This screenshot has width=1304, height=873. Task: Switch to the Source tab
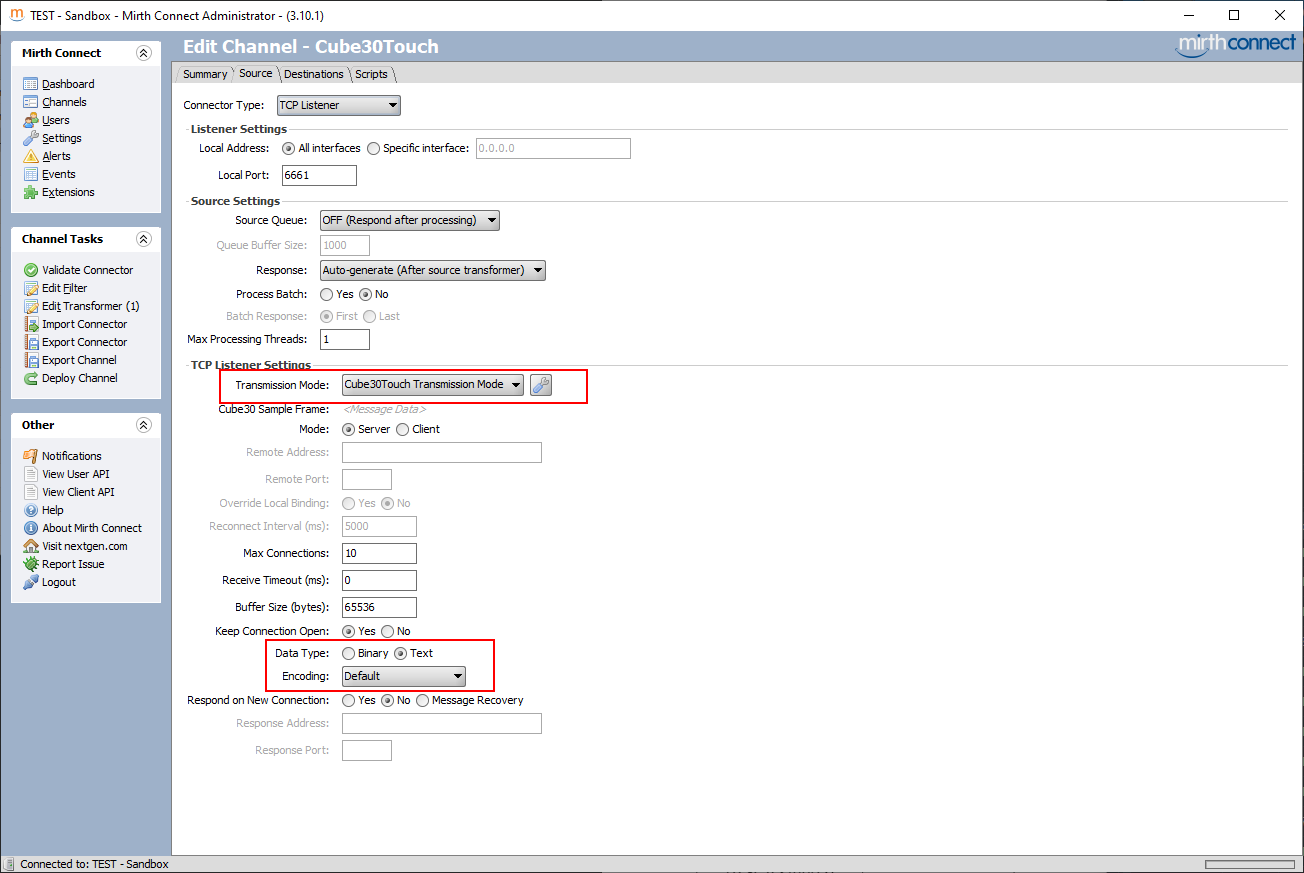pos(256,73)
